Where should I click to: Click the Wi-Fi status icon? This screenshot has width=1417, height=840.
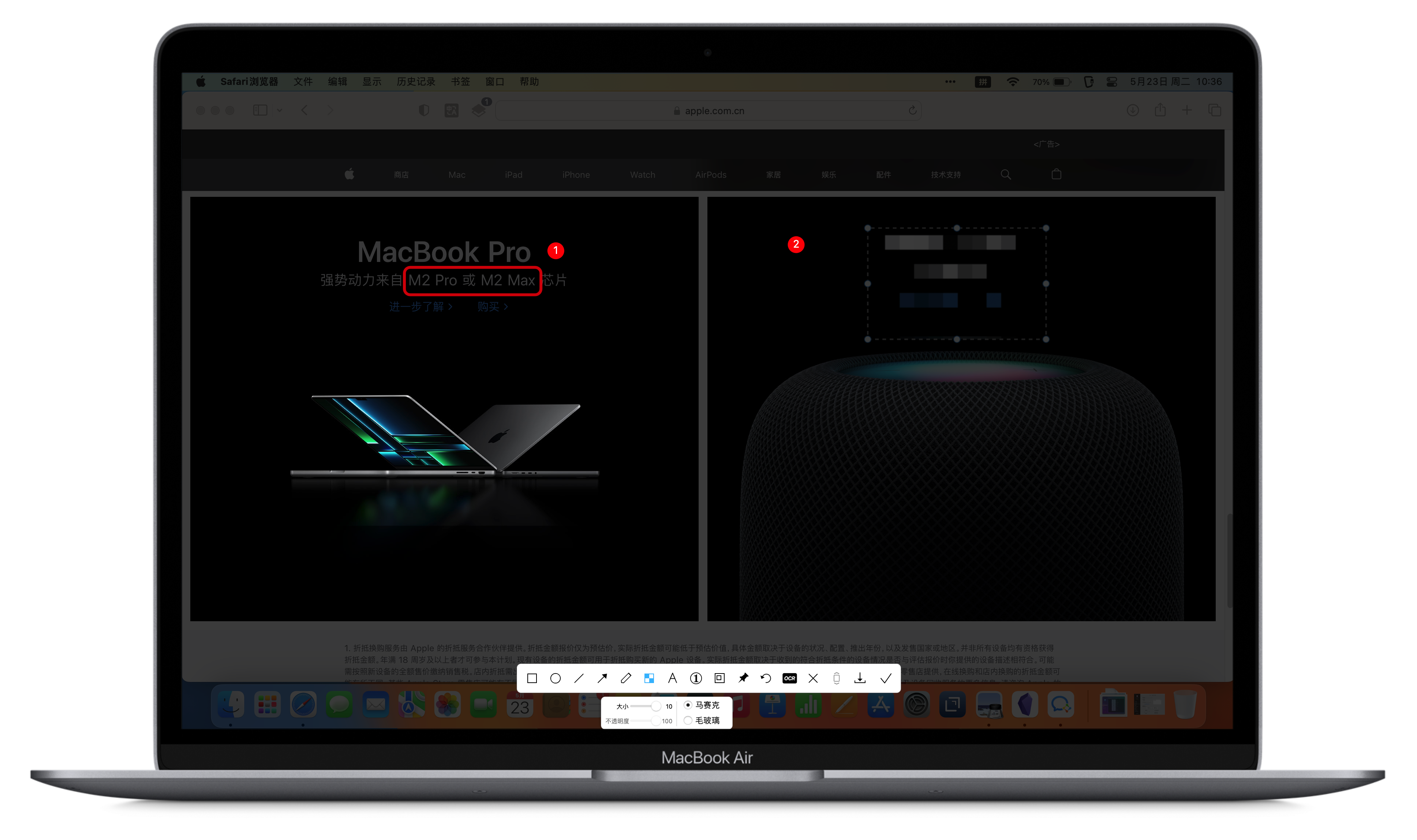pyautogui.click(x=1013, y=82)
